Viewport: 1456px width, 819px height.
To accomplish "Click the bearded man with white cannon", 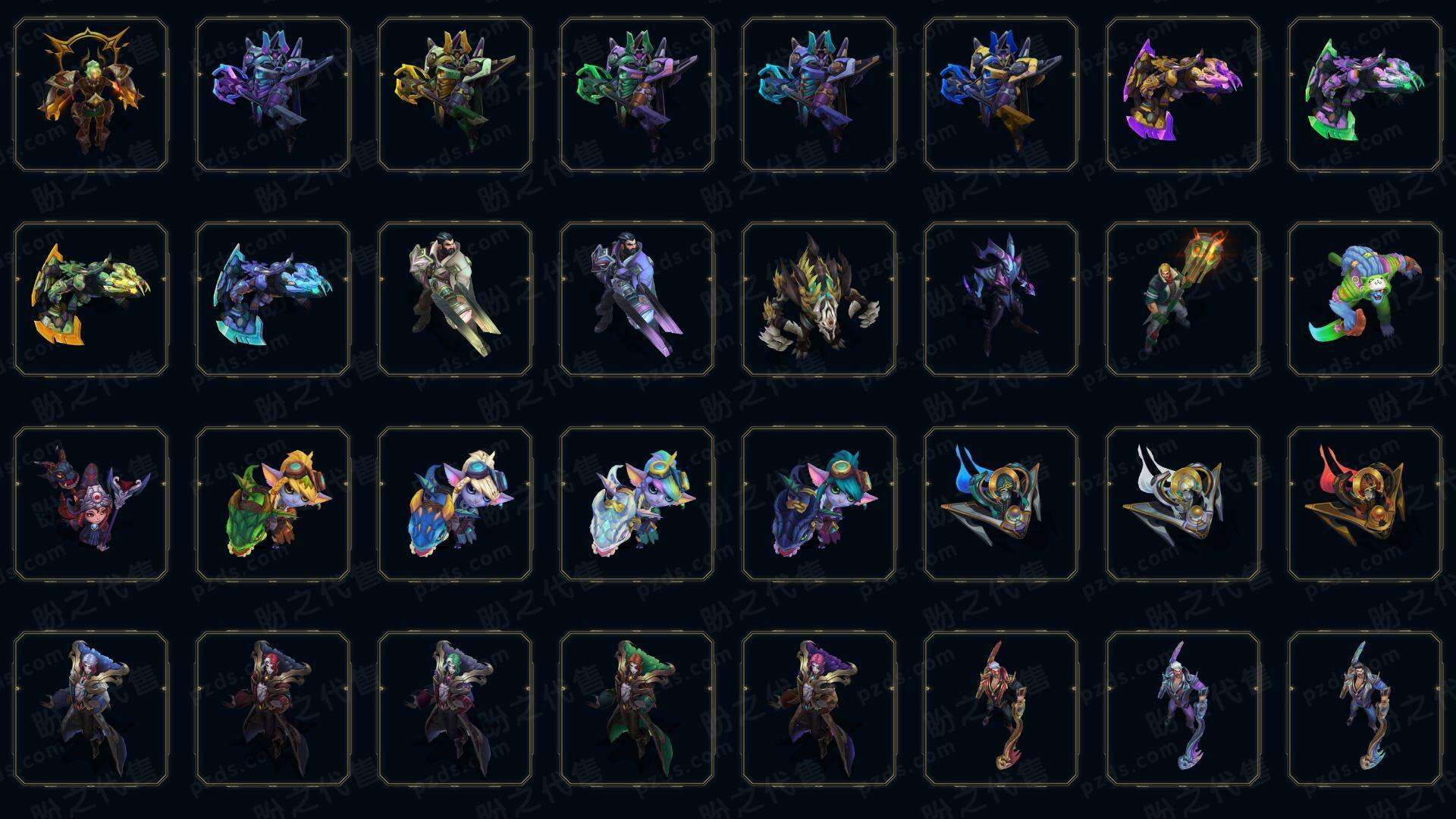I will [455, 299].
